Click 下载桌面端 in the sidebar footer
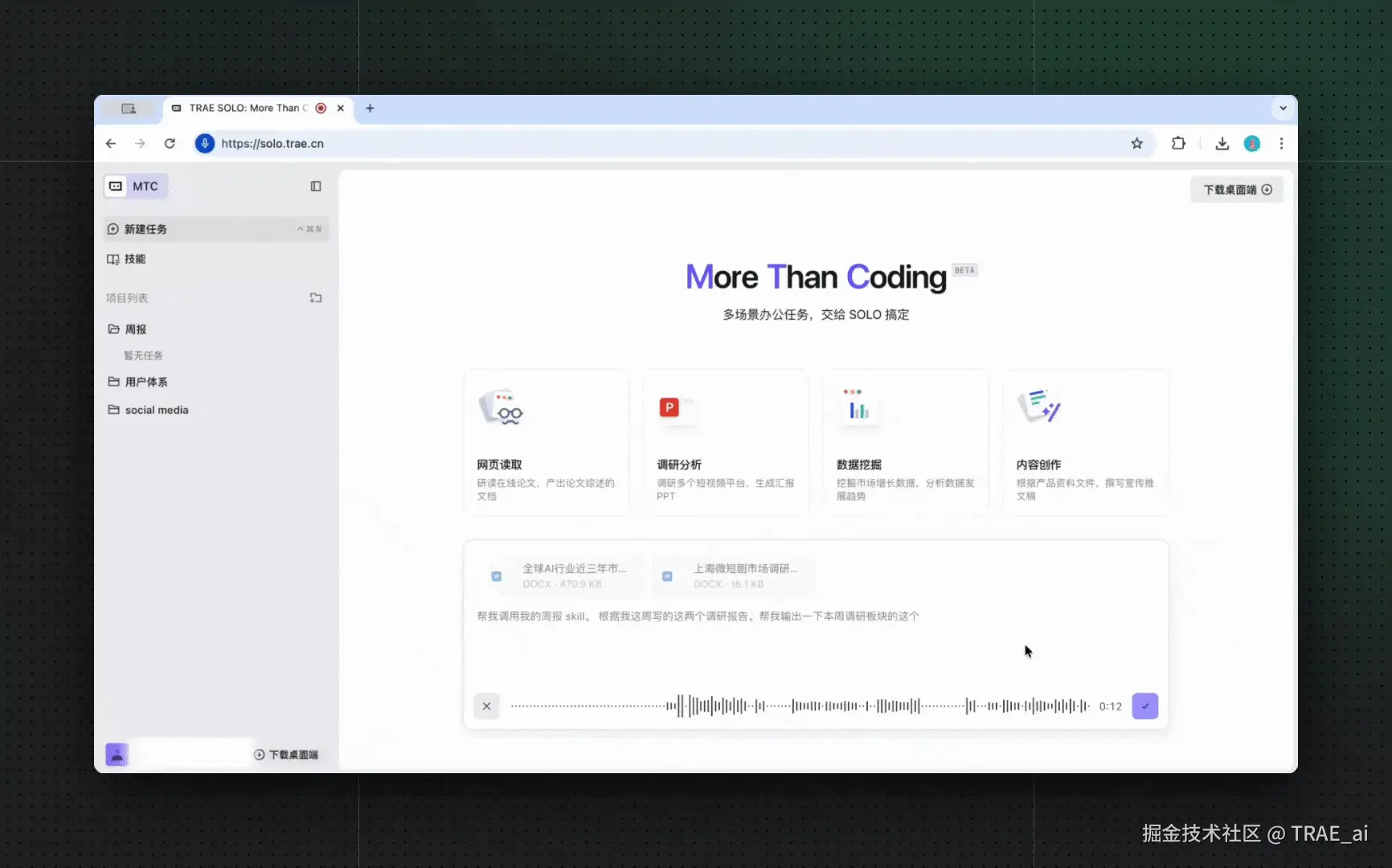This screenshot has width=1392, height=868. click(x=286, y=755)
